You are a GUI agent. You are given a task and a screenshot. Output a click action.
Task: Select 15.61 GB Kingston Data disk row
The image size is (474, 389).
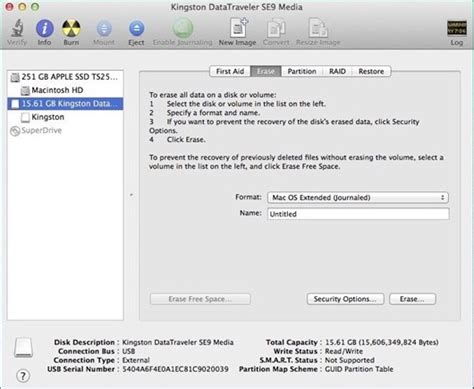(x=65, y=104)
